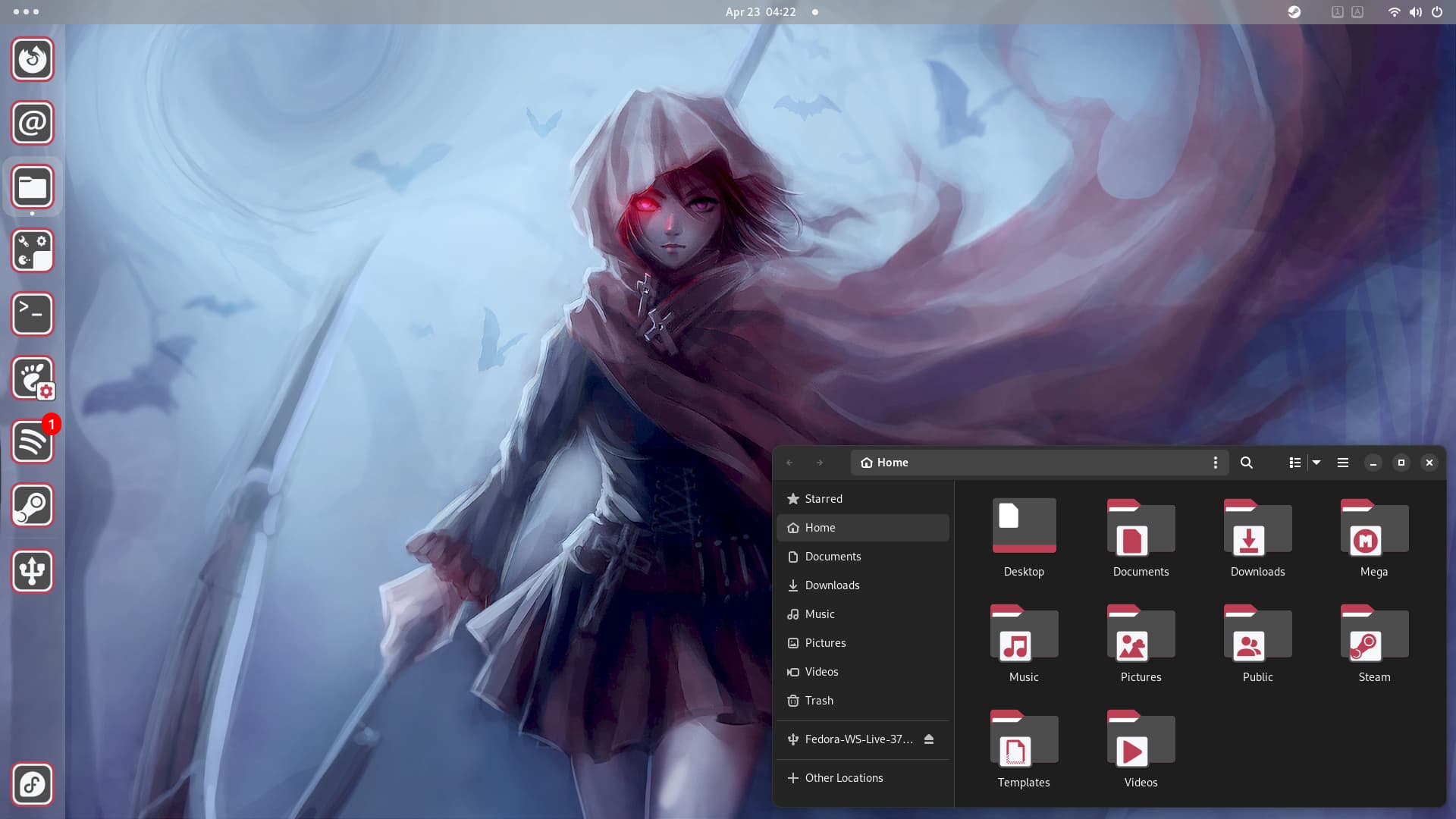Open Firefox from the dock

click(33, 59)
